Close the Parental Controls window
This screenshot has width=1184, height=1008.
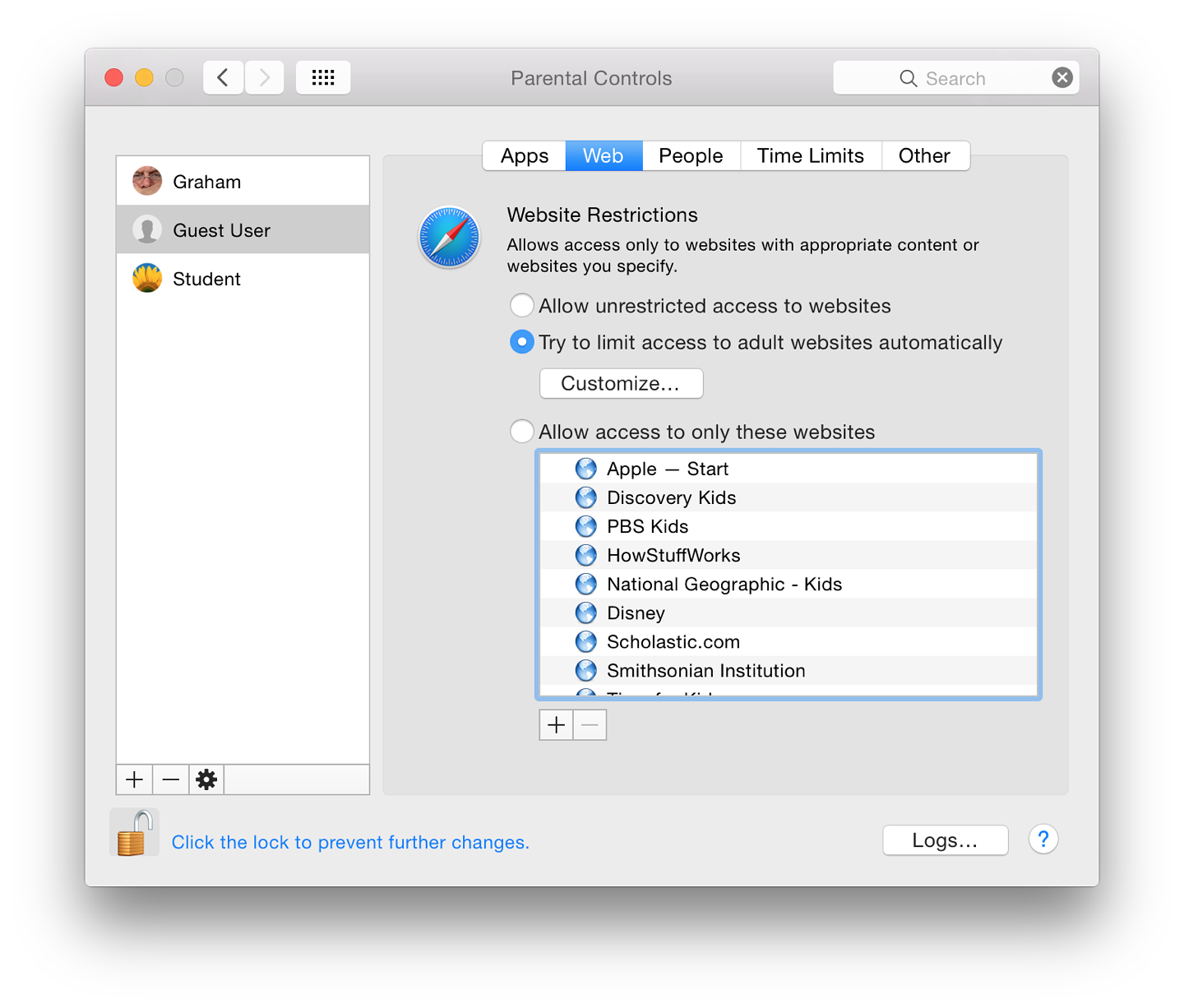[114, 78]
